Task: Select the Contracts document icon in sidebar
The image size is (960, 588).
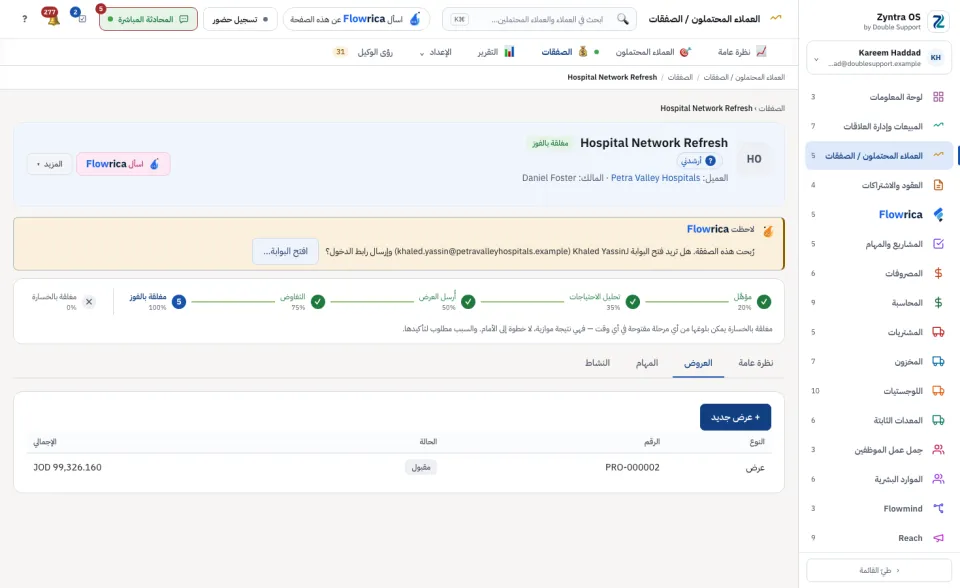Action: click(x=938, y=185)
